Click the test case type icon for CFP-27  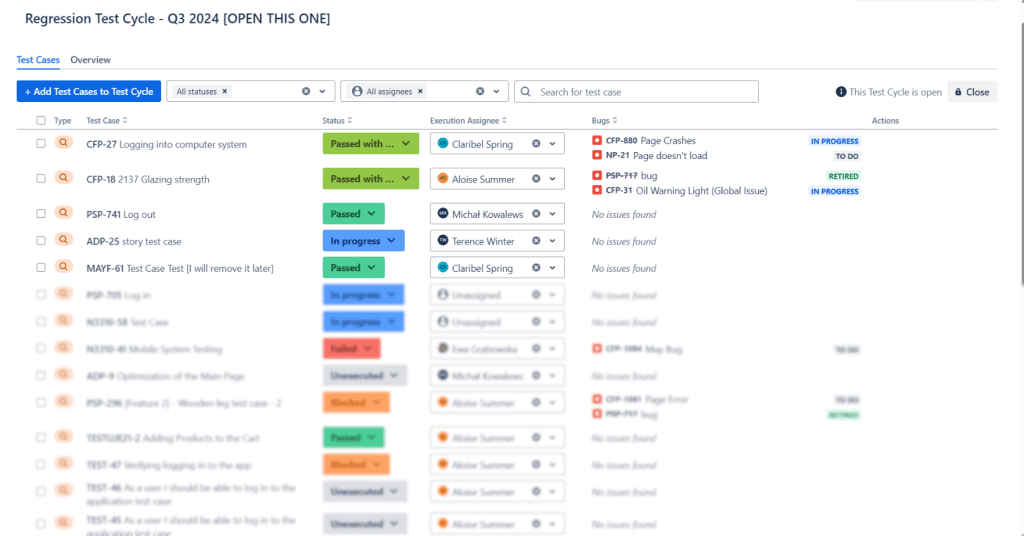point(63,143)
